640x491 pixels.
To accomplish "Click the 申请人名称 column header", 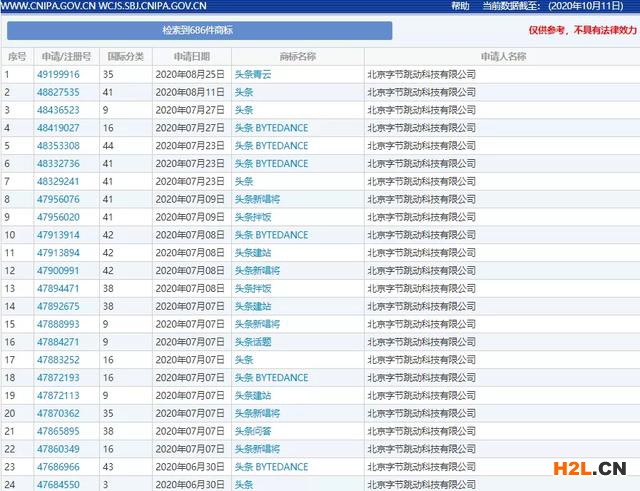I will tap(503, 56).
